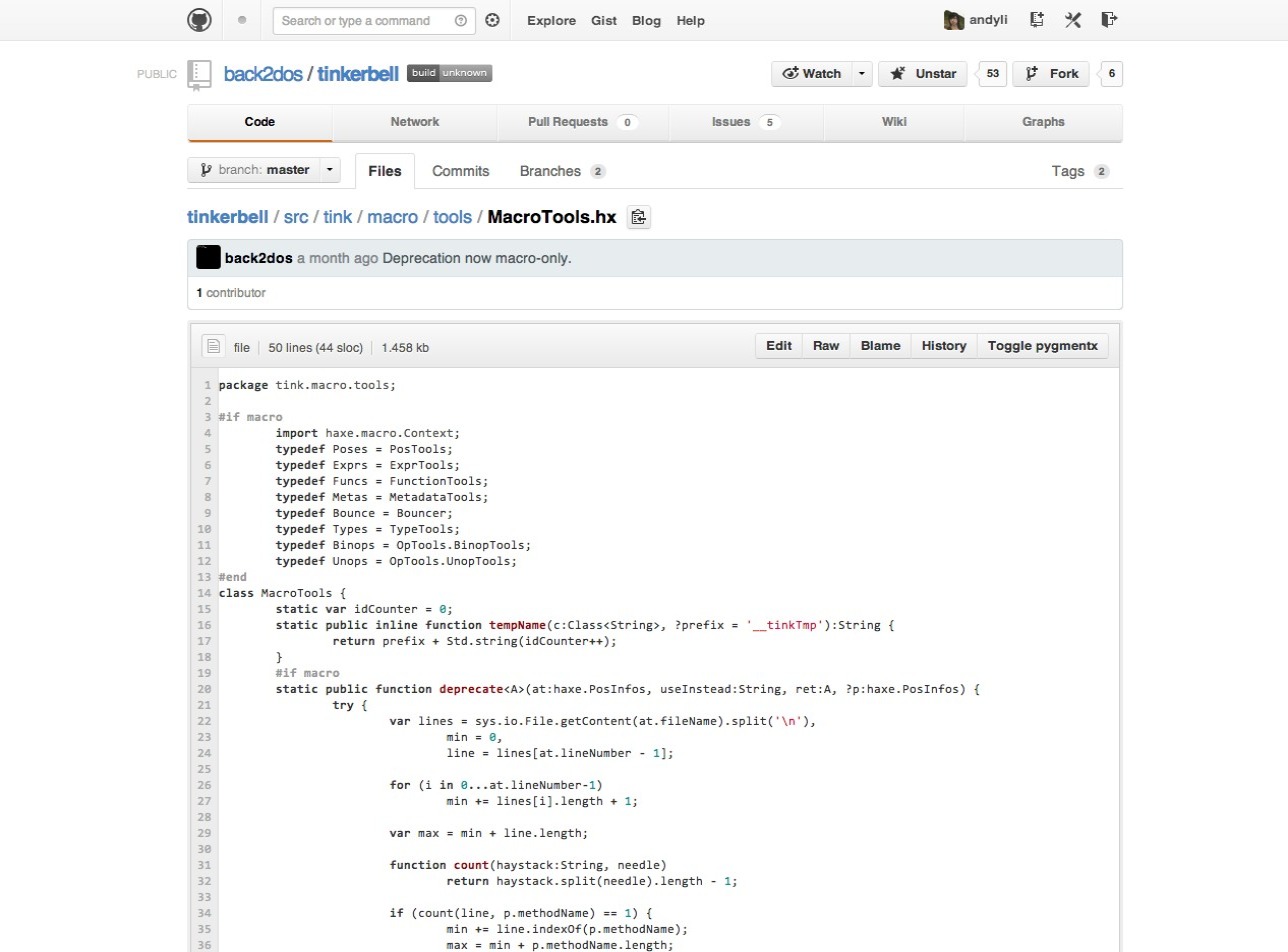Click the notifications dot indicator
Image resolution: width=1288 pixels, height=952 pixels.
coord(242,20)
